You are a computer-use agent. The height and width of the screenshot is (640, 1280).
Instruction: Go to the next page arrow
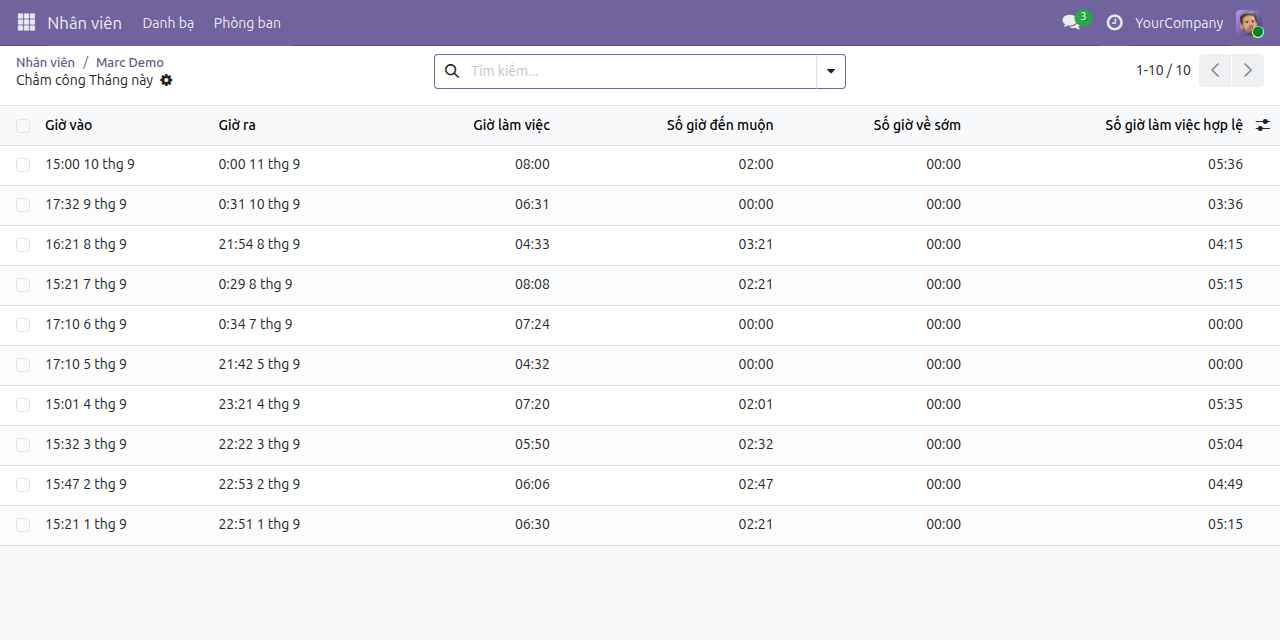pos(1247,70)
